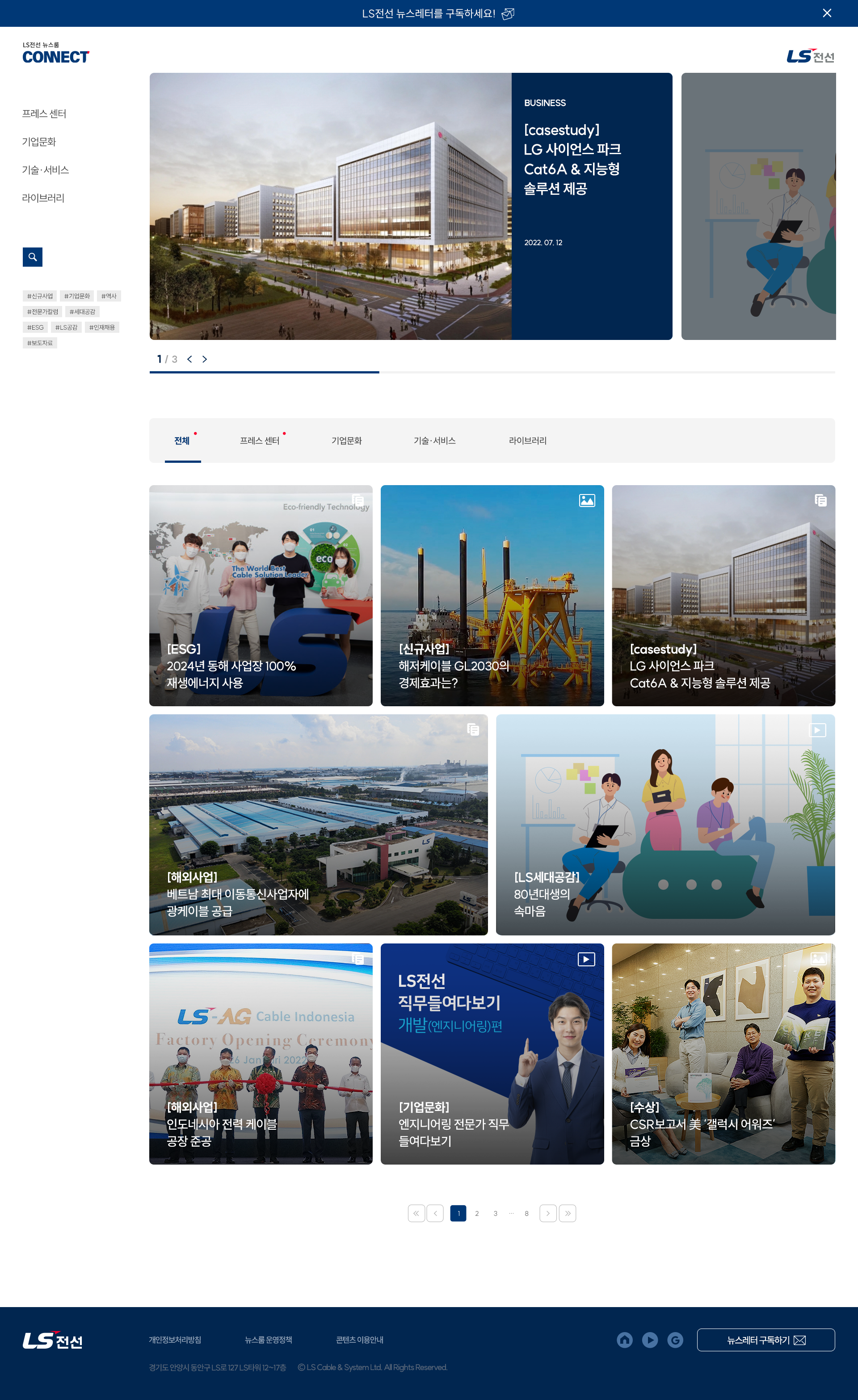Open the 인도네시아 전력 케이블 공장 준공 card
Viewport: 858px width, 1400px height.
pyautogui.click(x=261, y=1054)
